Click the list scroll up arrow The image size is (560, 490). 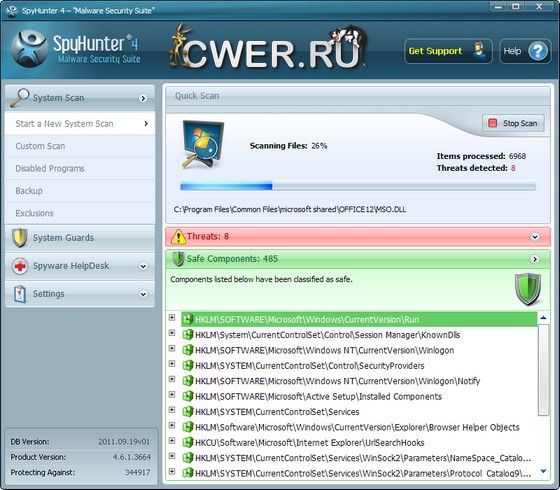coord(543,318)
